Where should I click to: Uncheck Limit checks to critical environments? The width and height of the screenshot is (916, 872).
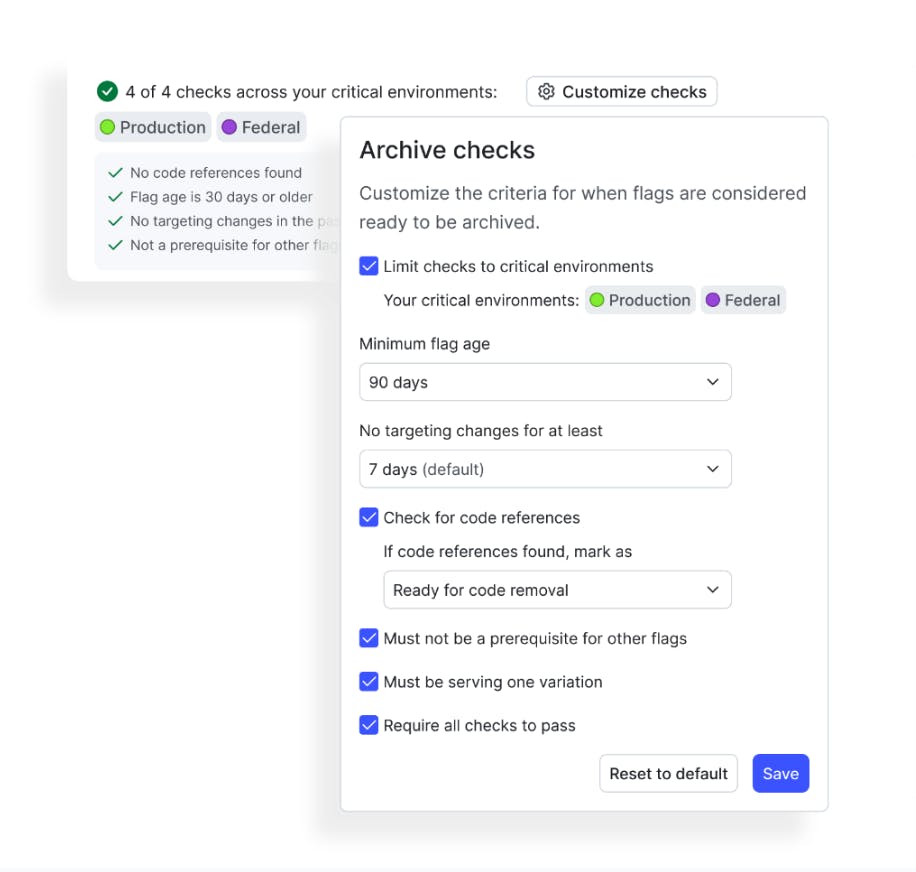point(369,266)
